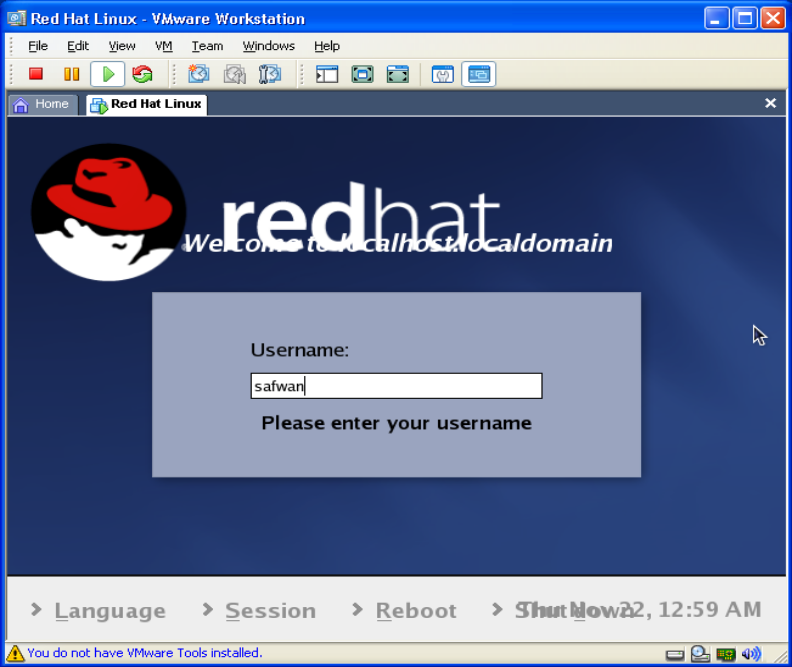The height and width of the screenshot is (667, 792).
Task: Switch to quick switch mode icon
Action: coord(398,74)
